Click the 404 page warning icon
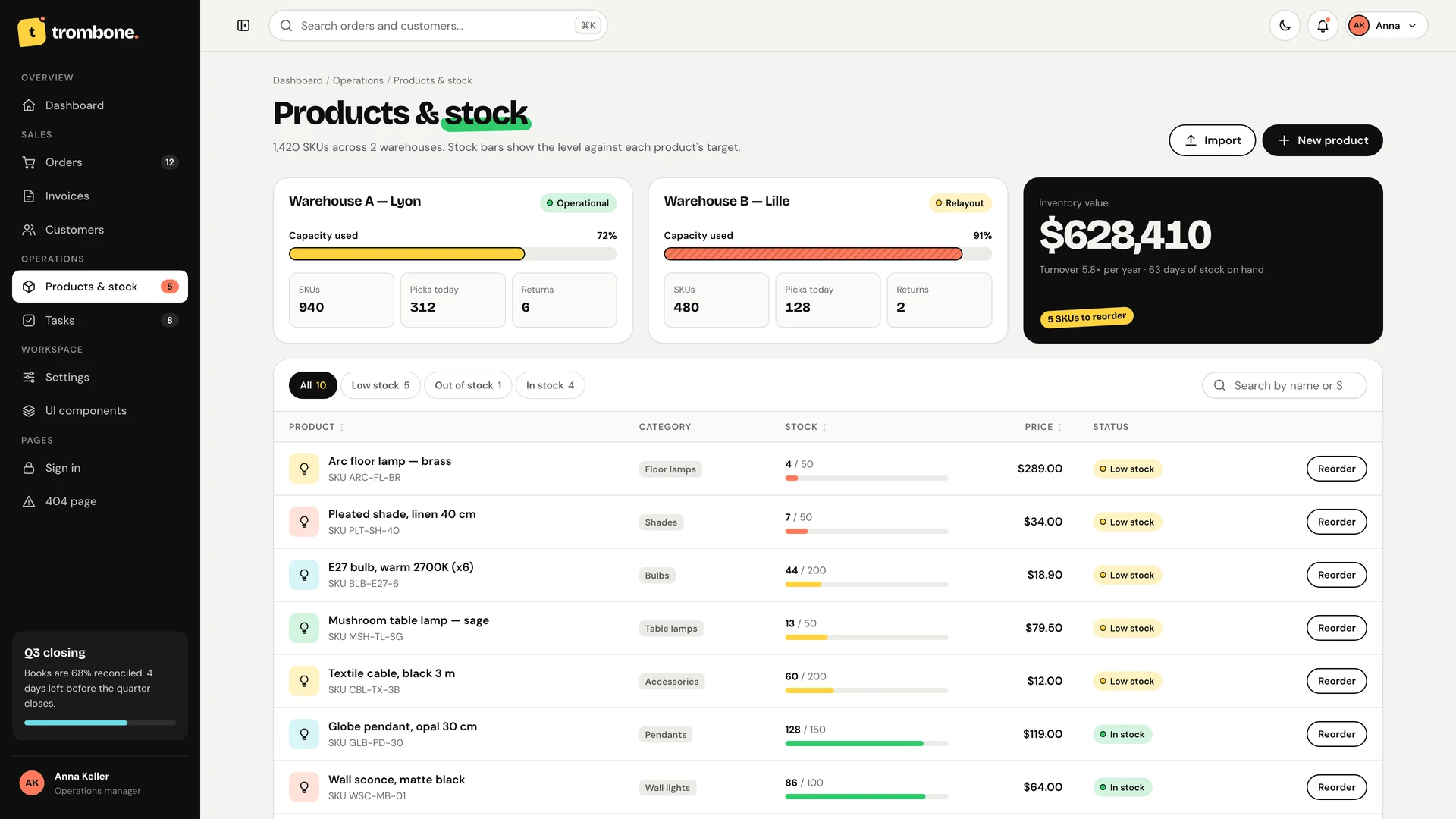Image resolution: width=1456 pixels, height=819 pixels. click(29, 502)
